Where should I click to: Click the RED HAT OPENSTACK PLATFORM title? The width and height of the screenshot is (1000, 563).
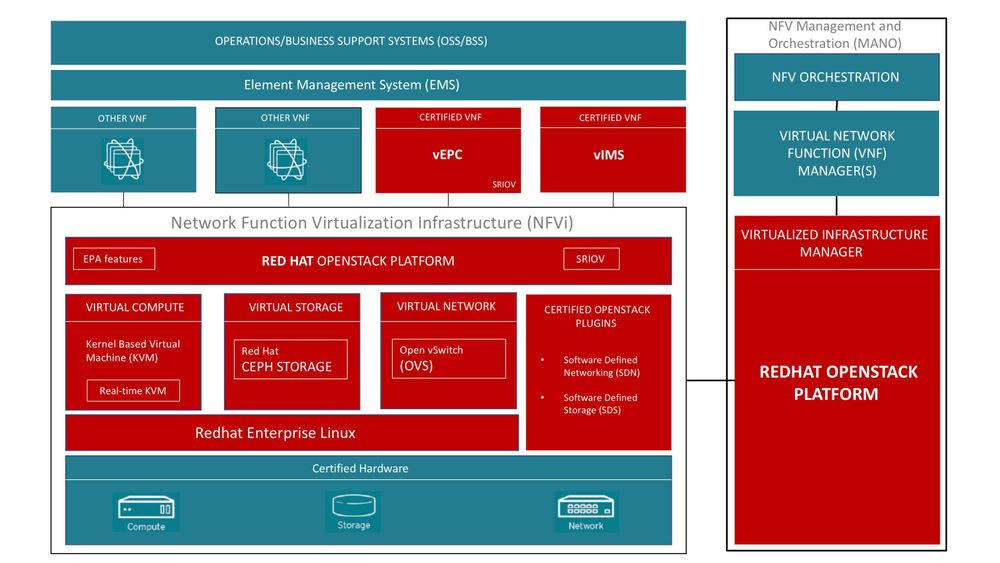358,261
